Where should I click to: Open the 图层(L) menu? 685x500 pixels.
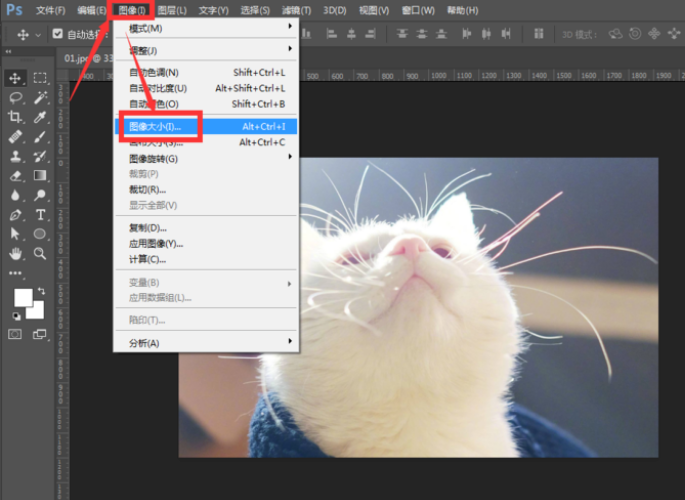point(172,10)
